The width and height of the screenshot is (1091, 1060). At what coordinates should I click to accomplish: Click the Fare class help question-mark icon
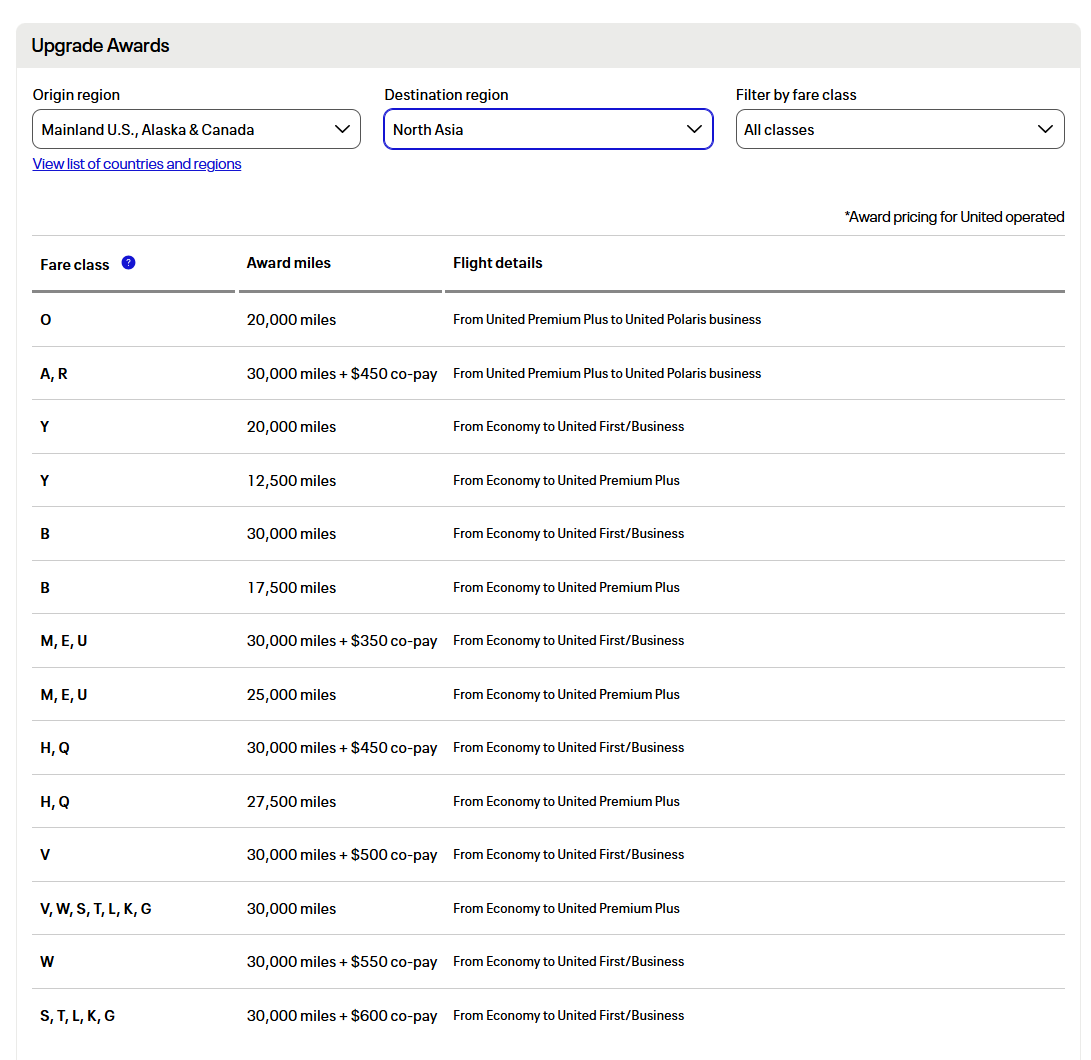coord(128,263)
